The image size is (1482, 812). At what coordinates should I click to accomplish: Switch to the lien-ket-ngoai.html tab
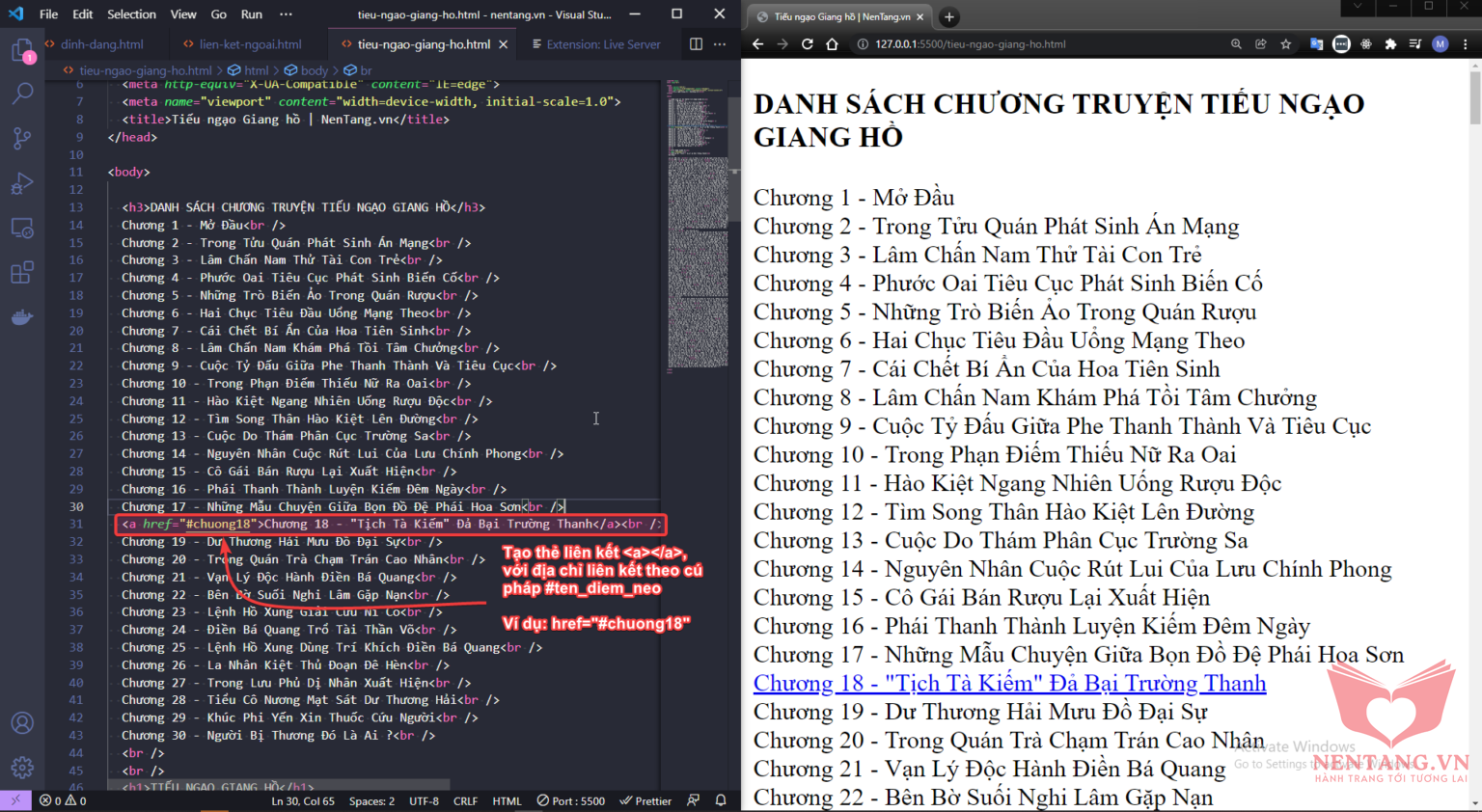(250, 44)
